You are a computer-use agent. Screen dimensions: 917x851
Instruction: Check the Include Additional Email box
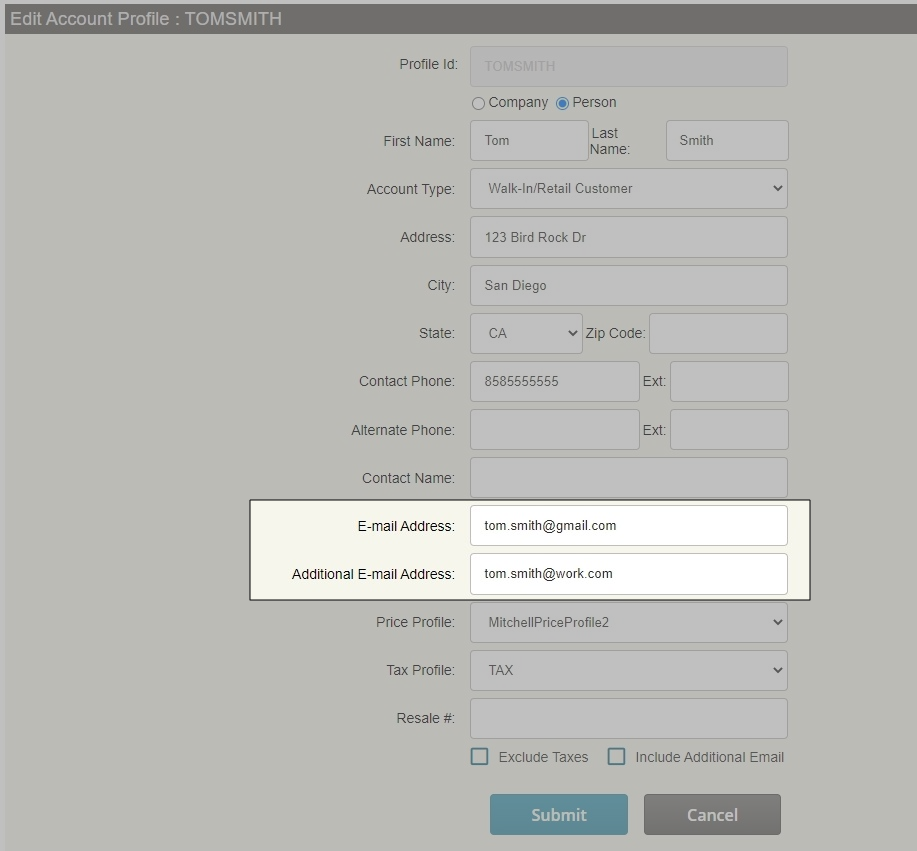coord(617,757)
